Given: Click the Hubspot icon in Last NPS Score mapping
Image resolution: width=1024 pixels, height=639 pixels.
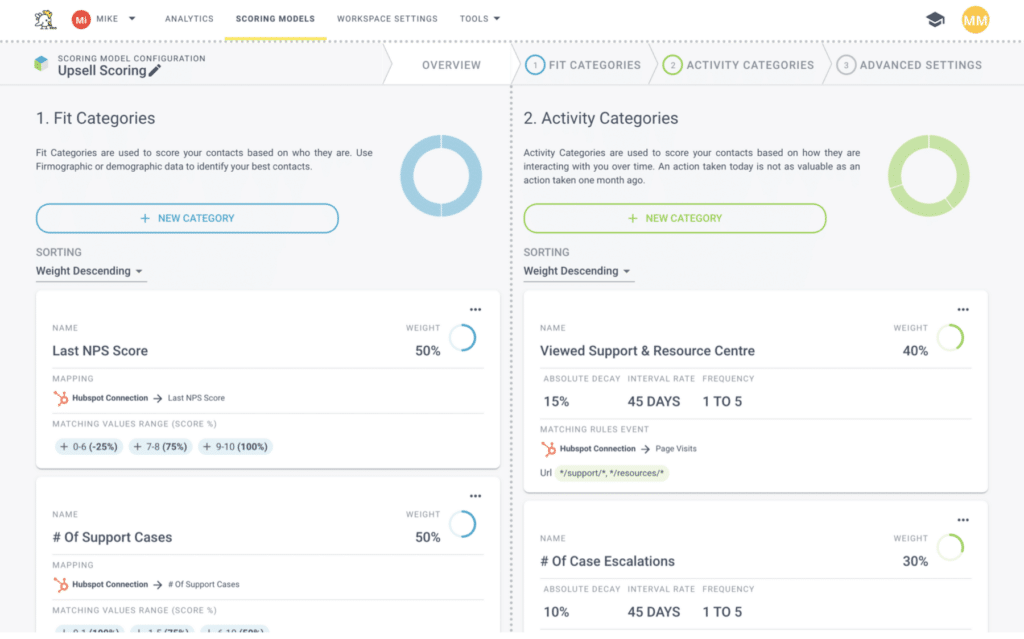Looking at the screenshot, I should pos(61,398).
